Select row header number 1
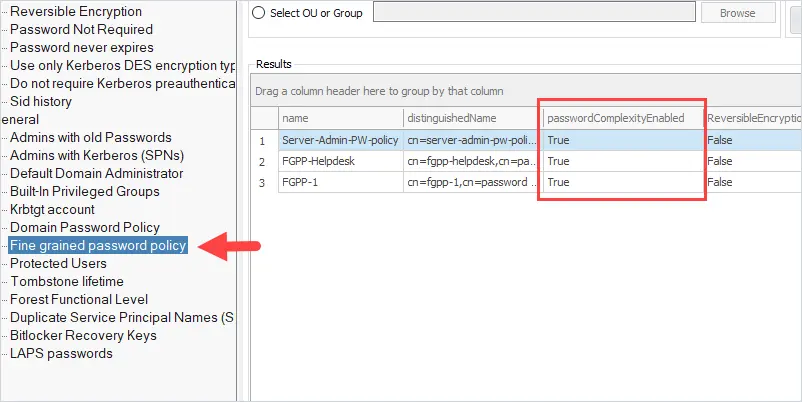Viewport: 802px width, 402px height. pyautogui.click(x=264, y=141)
